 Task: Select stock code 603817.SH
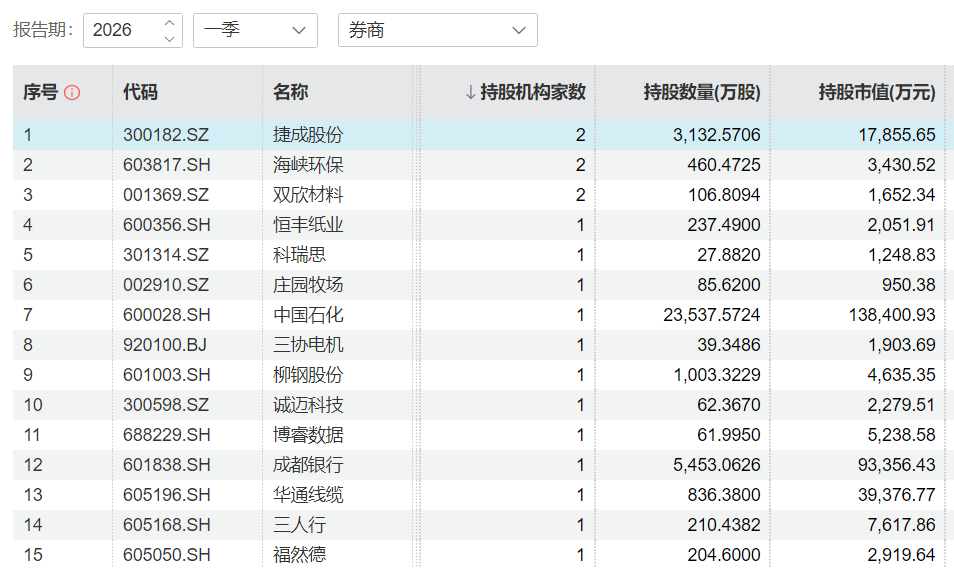pos(167,165)
